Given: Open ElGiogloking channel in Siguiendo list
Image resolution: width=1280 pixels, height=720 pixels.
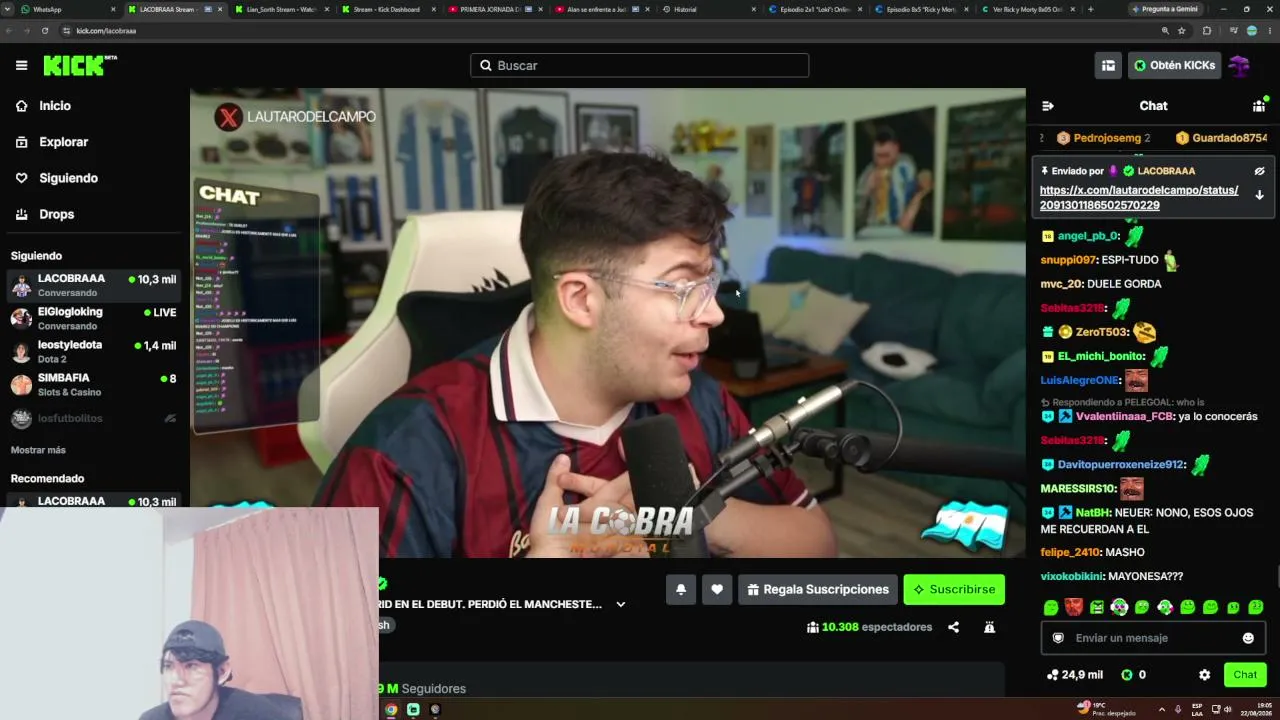Looking at the screenshot, I should (x=95, y=318).
